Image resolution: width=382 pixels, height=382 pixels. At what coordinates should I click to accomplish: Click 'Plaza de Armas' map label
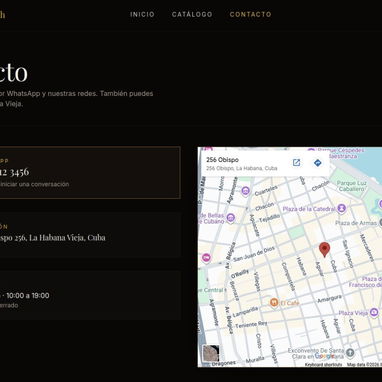[x=356, y=223]
